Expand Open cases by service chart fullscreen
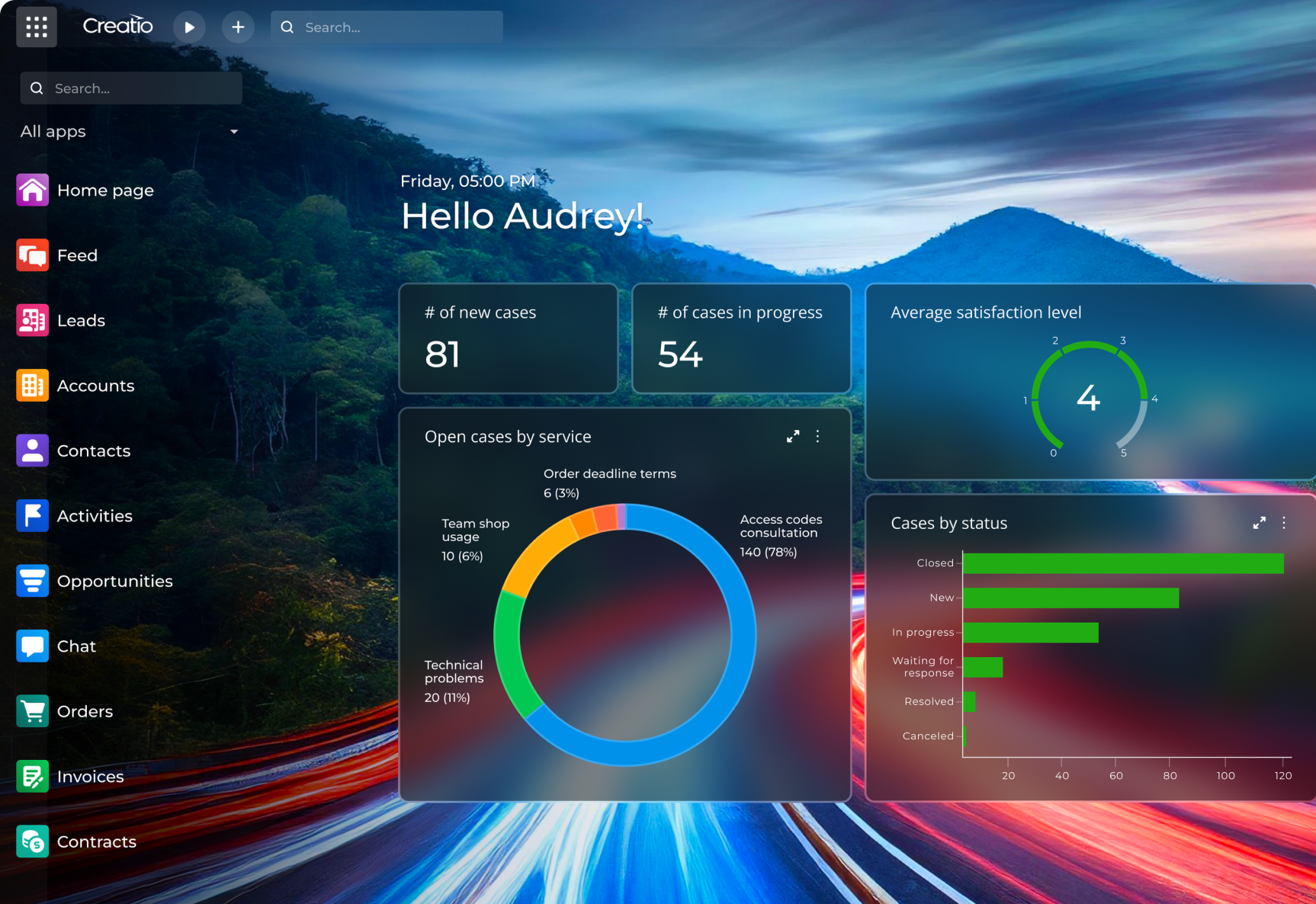Image resolution: width=1316 pixels, height=904 pixels. click(793, 437)
